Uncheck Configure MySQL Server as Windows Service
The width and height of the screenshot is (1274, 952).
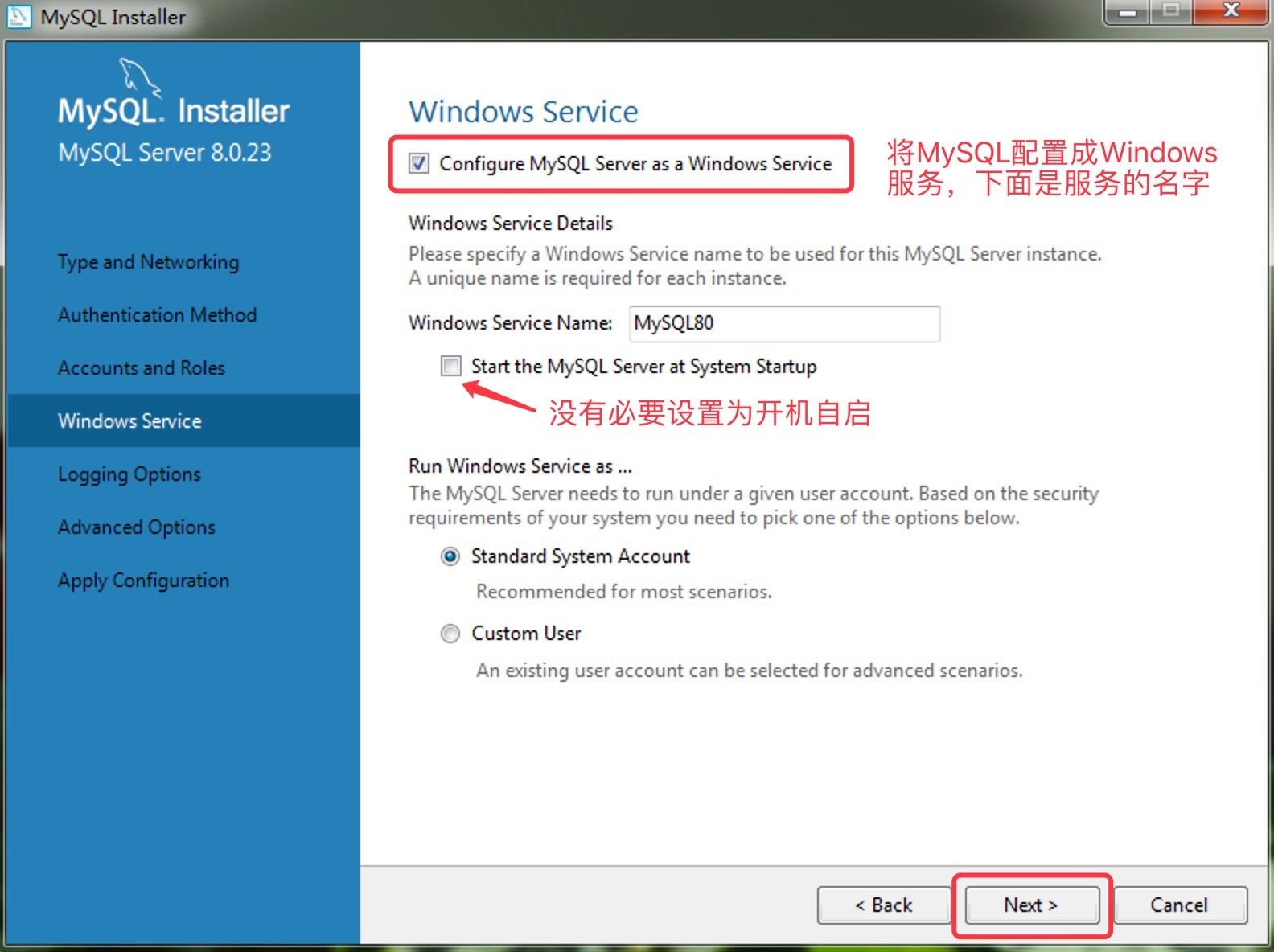(x=419, y=164)
